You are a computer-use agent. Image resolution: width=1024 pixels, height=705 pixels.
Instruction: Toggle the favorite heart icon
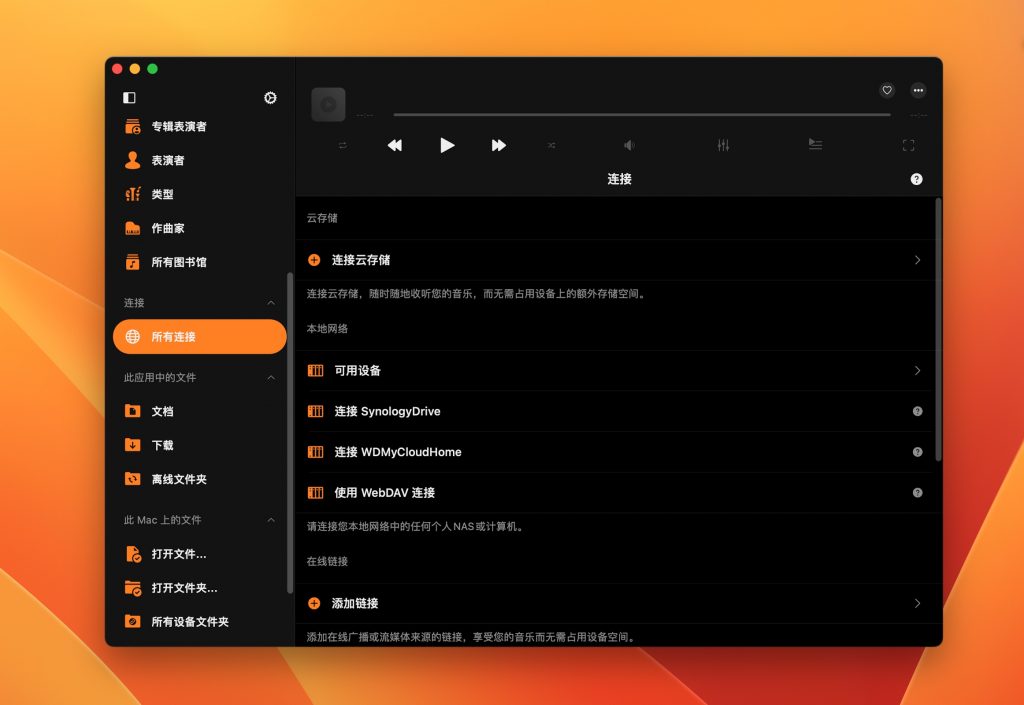[x=886, y=90]
